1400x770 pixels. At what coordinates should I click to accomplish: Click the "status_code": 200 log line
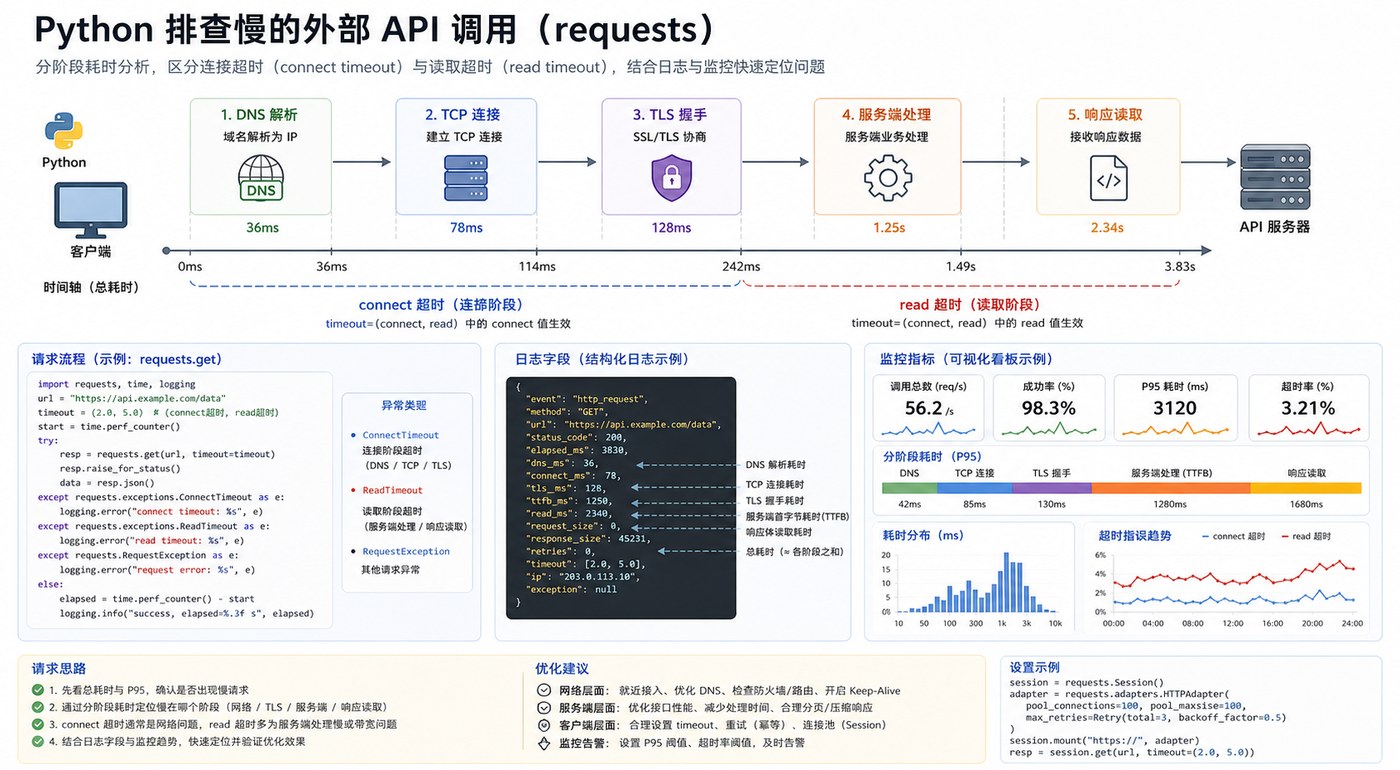[x=577, y=437]
